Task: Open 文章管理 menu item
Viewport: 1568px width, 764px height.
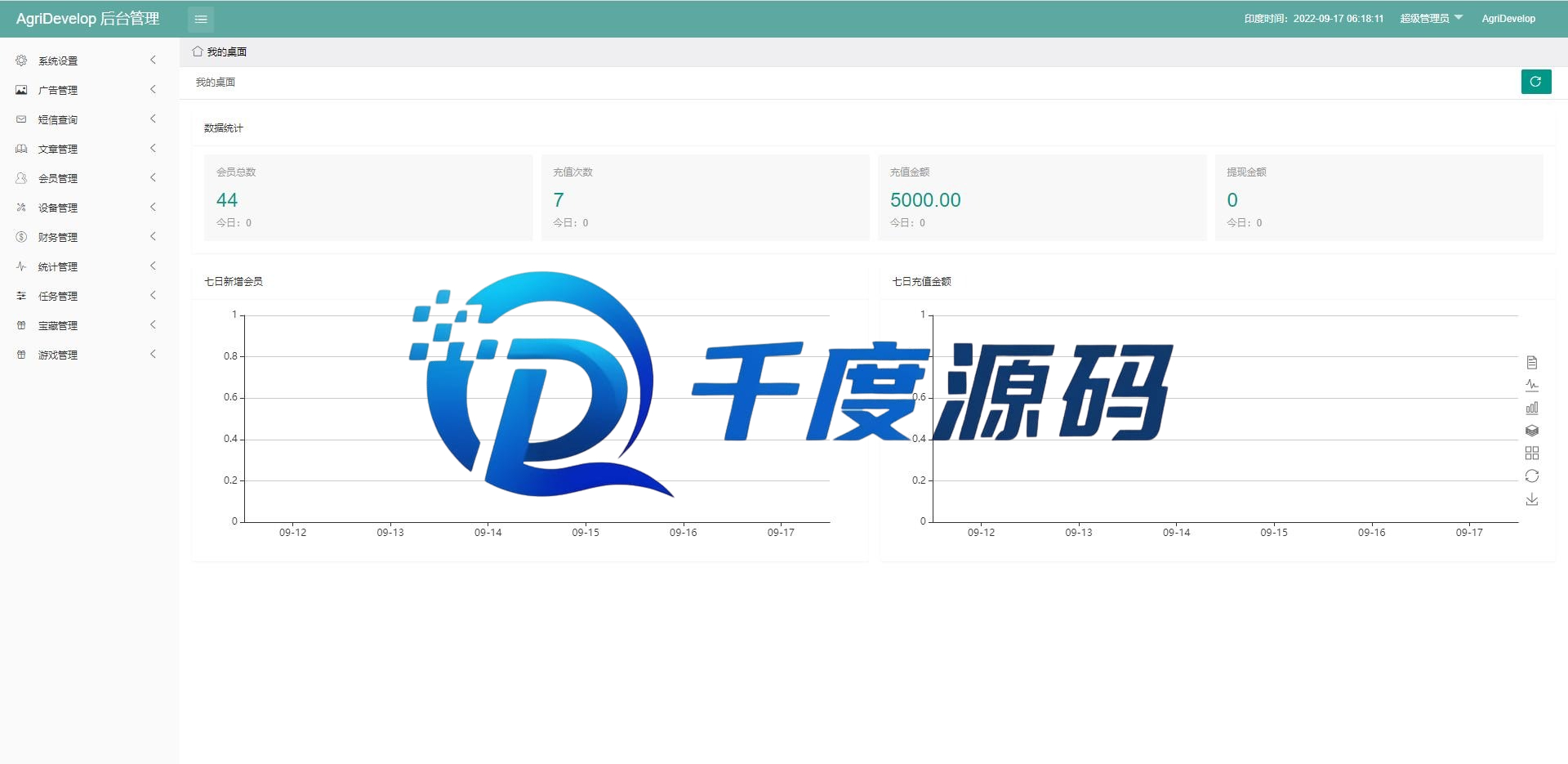Action: click(x=90, y=149)
